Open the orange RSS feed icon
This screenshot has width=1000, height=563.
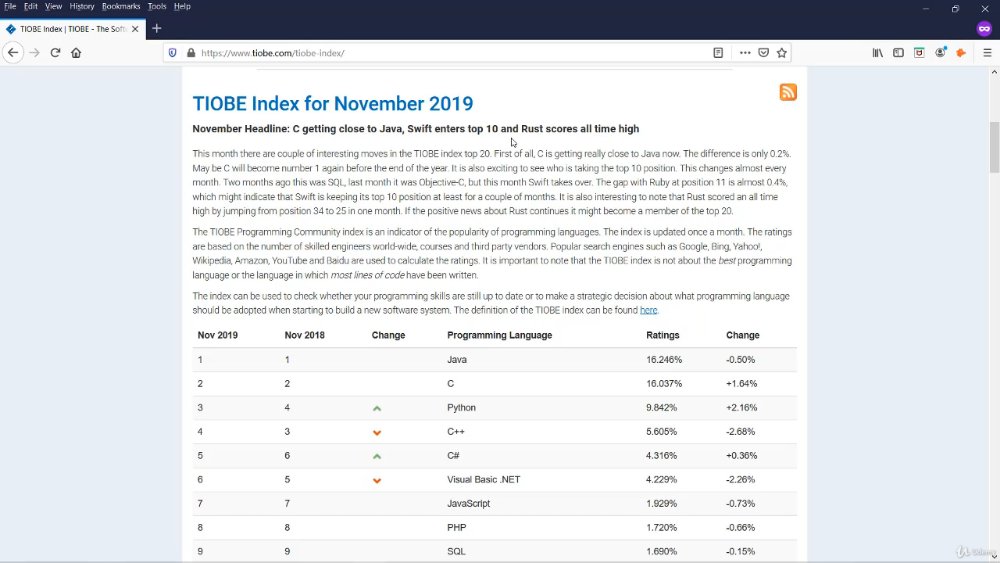(788, 92)
